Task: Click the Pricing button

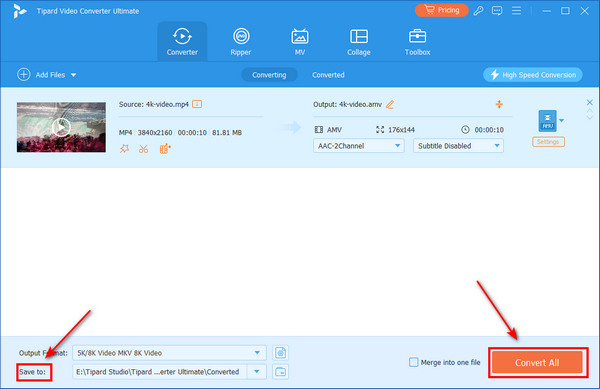Action: (442, 10)
